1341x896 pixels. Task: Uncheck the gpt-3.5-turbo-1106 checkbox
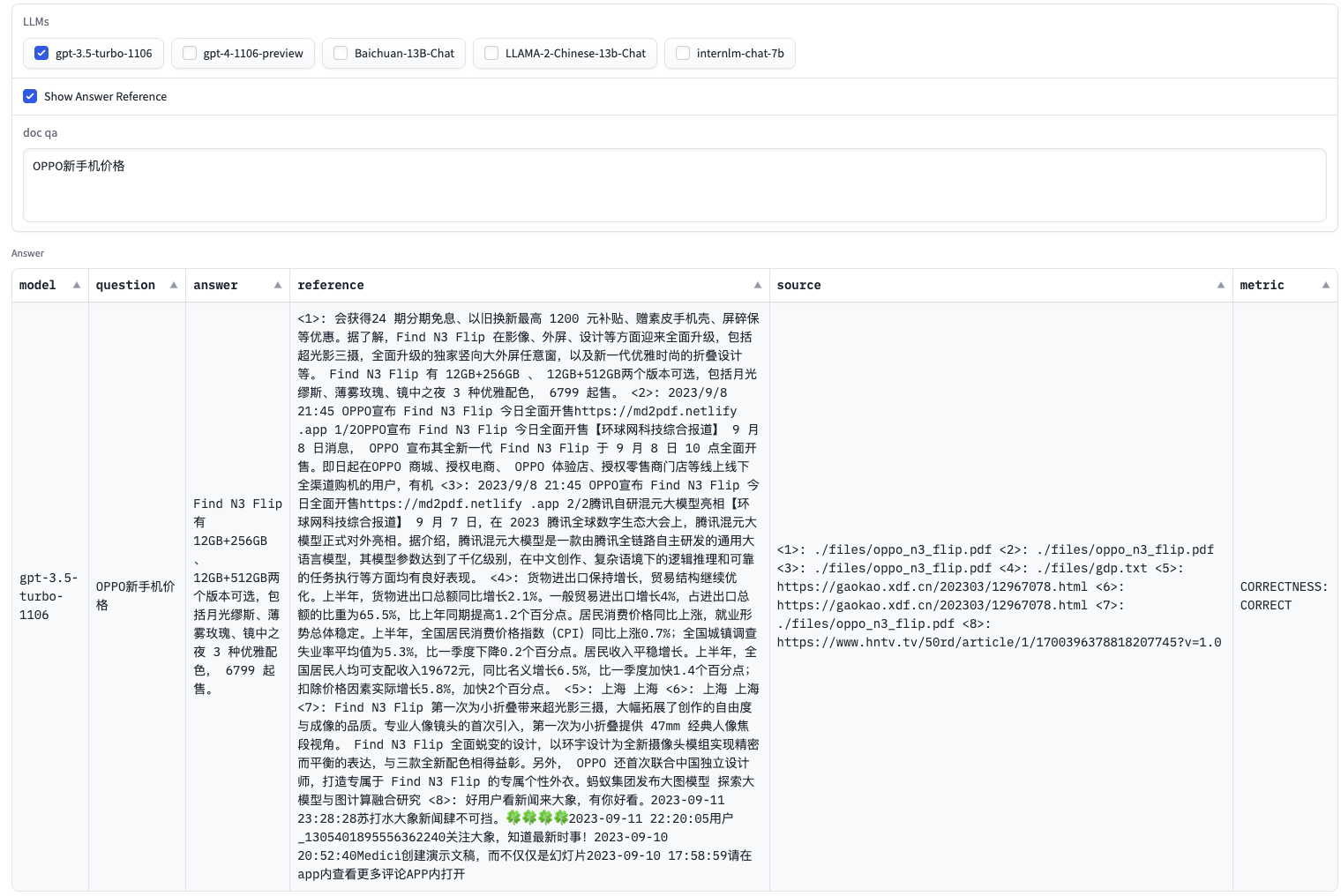click(41, 53)
